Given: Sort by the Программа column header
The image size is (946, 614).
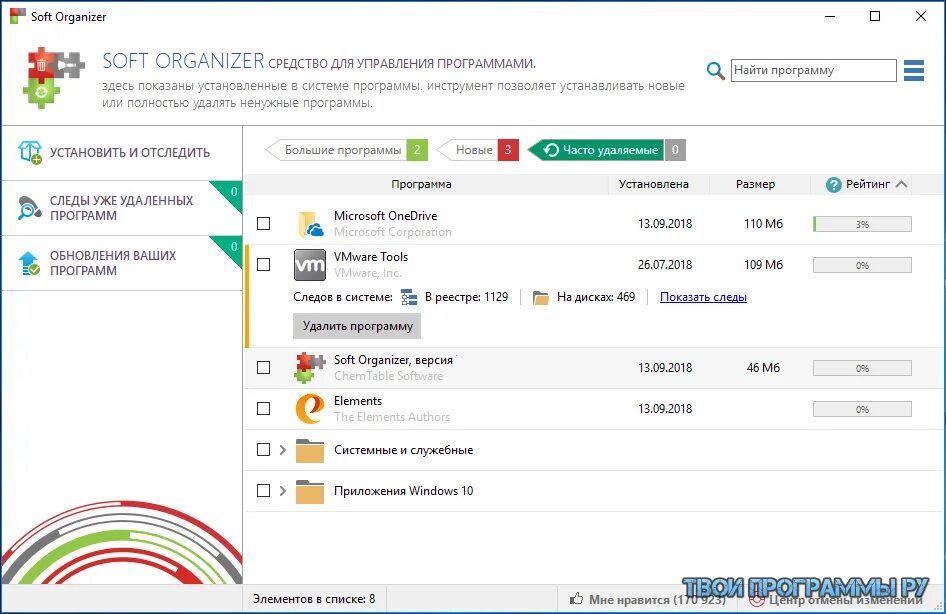Looking at the screenshot, I should click(421, 184).
